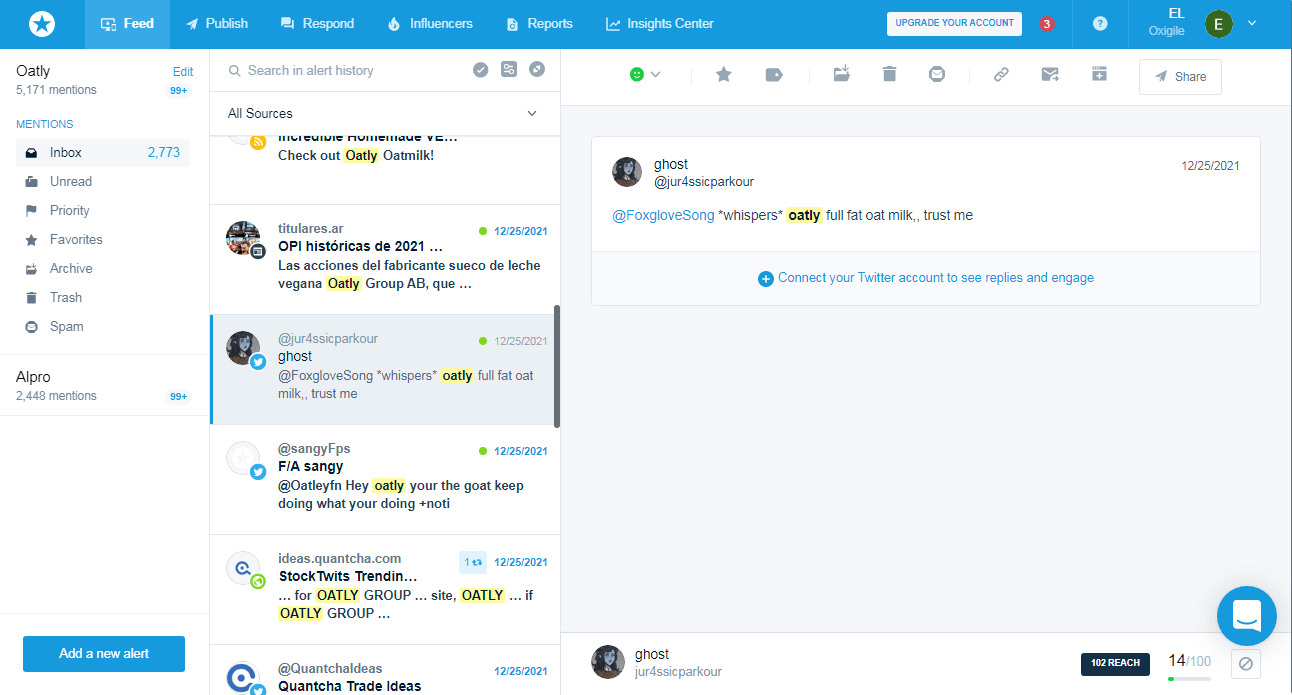The image size is (1292, 695).
Task: Mark mention as spam icon
Action: tap(937, 74)
